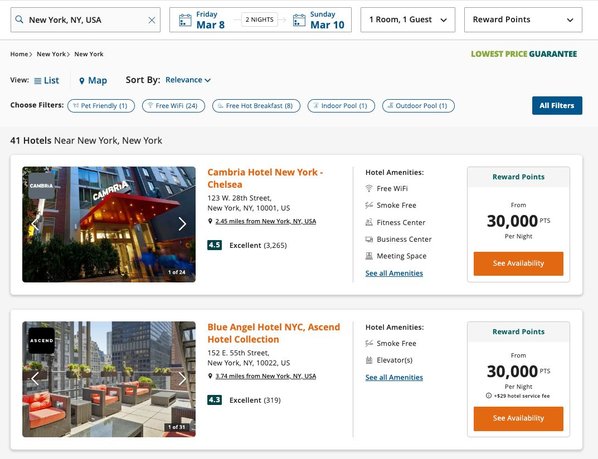
Task: Click Cambria's Smoke Free amenity icon
Action: [369, 205]
